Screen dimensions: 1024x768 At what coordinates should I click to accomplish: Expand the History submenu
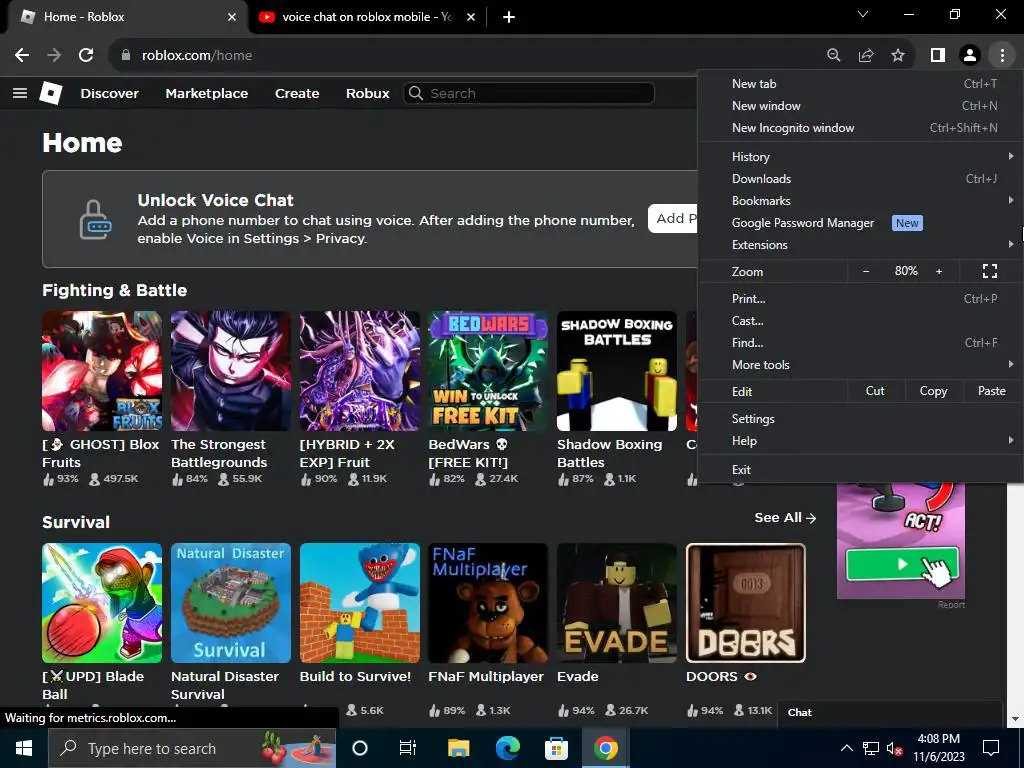click(x=861, y=157)
